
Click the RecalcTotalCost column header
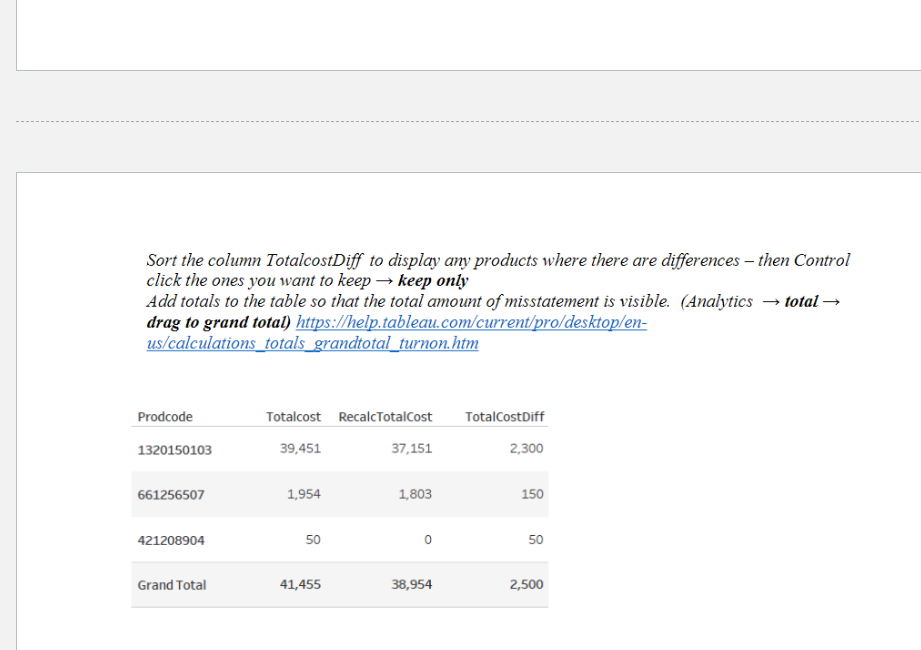[385, 417]
